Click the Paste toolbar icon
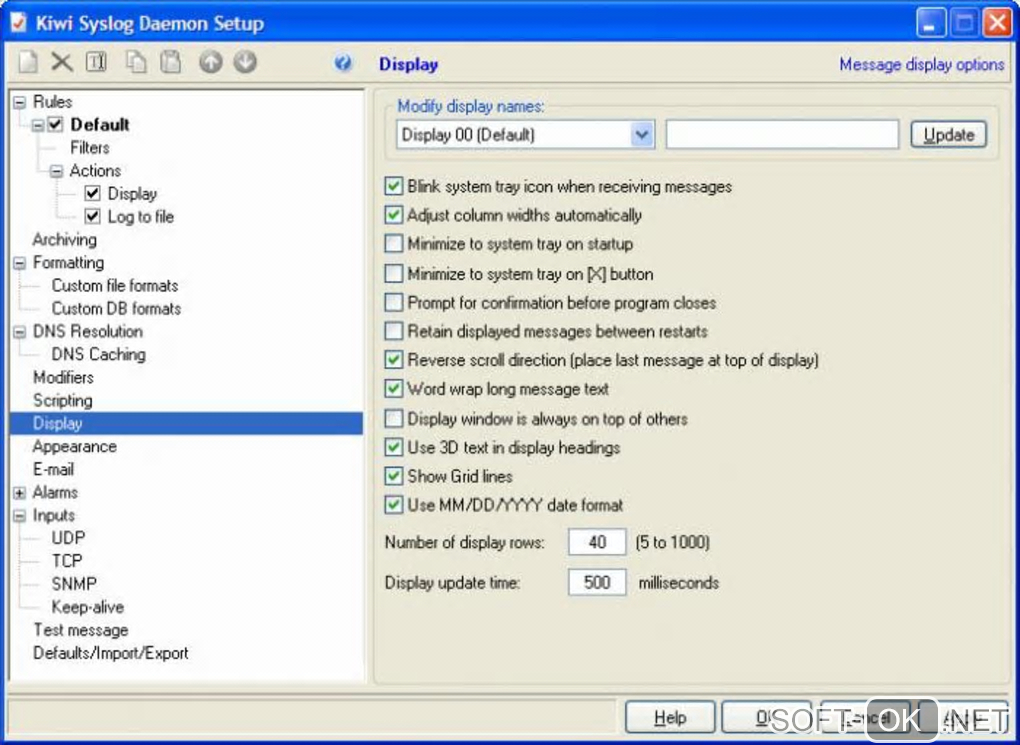The image size is (1020, 745). tap(170, 62)
